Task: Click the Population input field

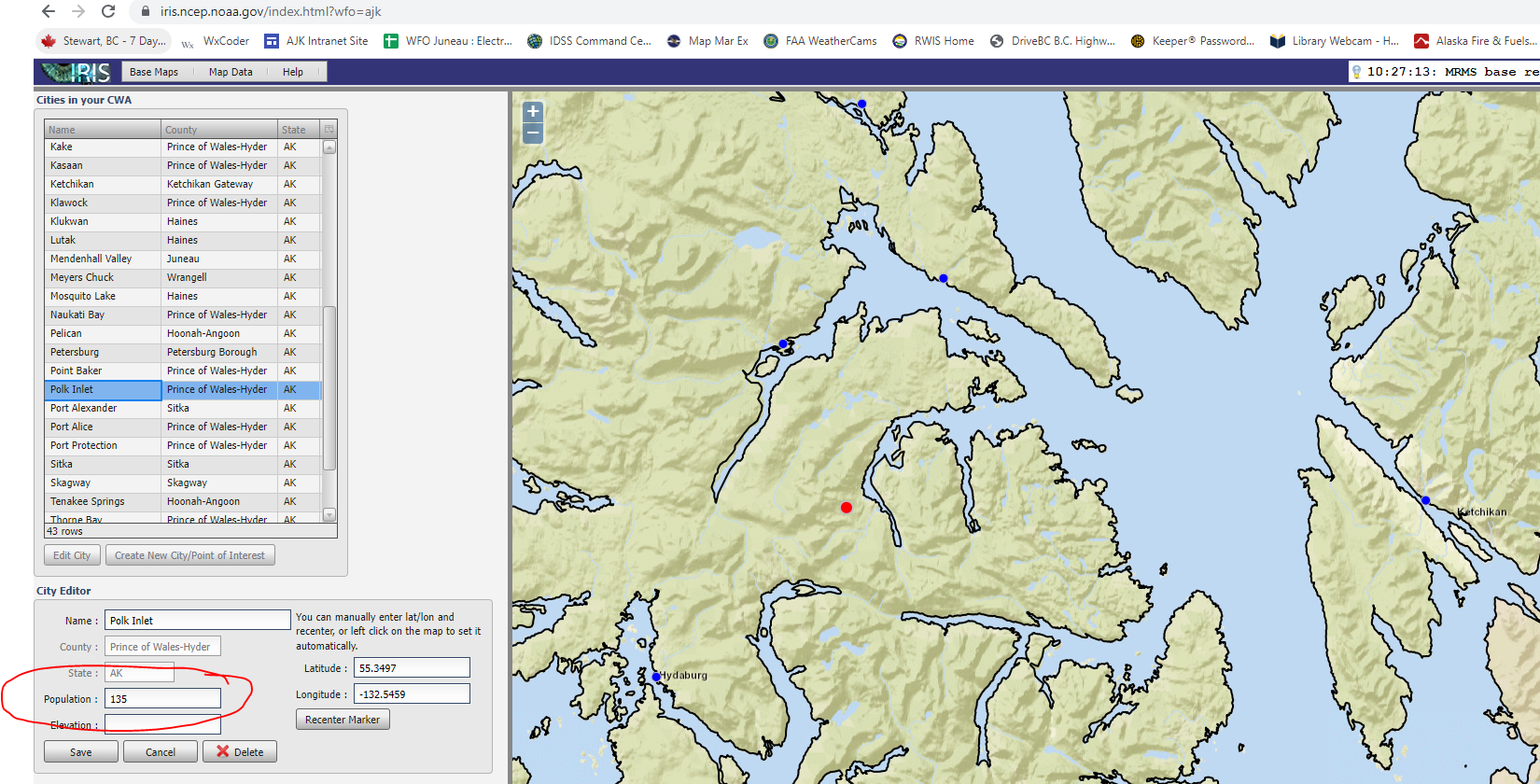Action: 162,699
